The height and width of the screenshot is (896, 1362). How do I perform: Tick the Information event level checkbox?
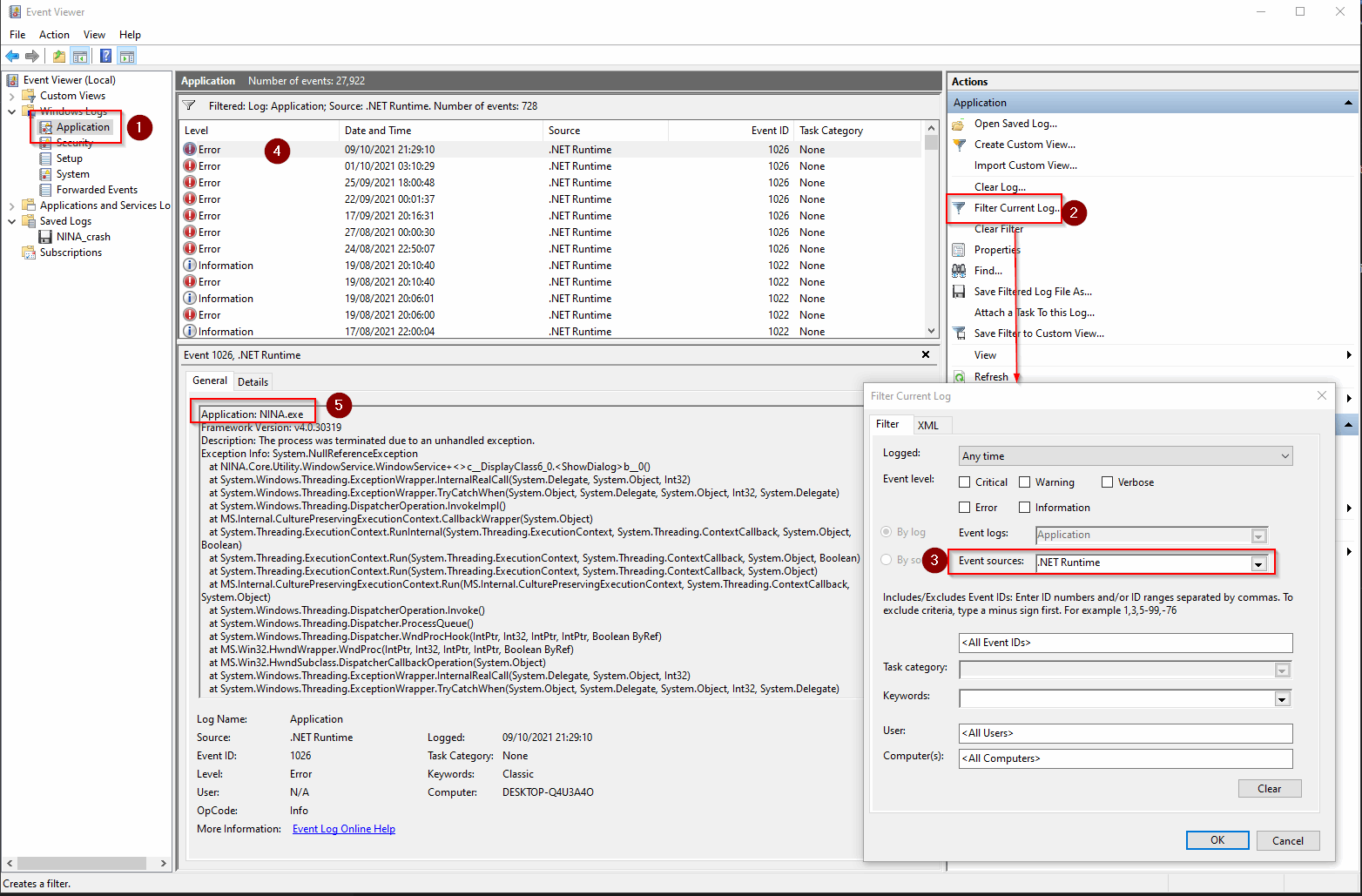[x=1025, y=508]
